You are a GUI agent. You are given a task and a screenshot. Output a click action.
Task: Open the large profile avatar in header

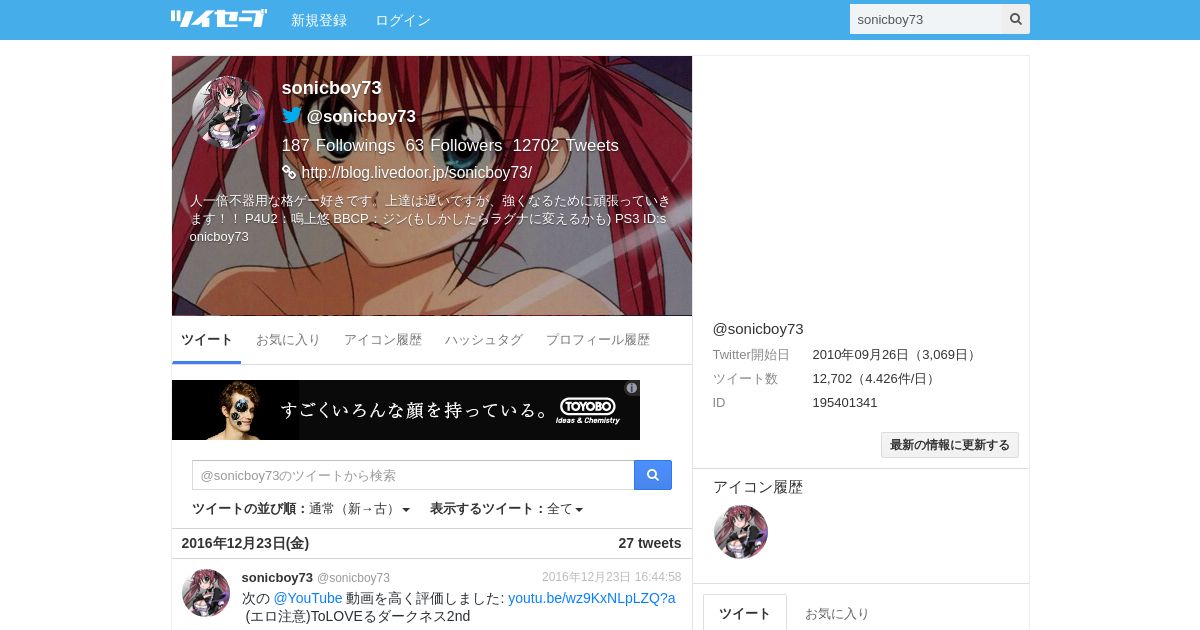pyautogui.click(x=228, y=113)
